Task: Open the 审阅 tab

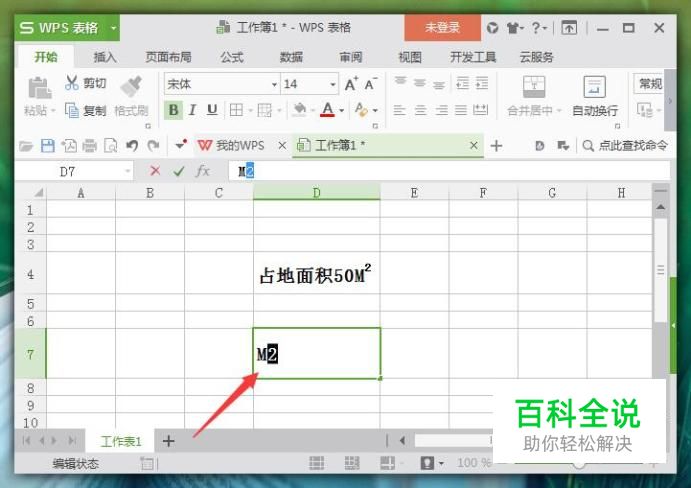Action: pyautogui.click(x=351, y=57)
